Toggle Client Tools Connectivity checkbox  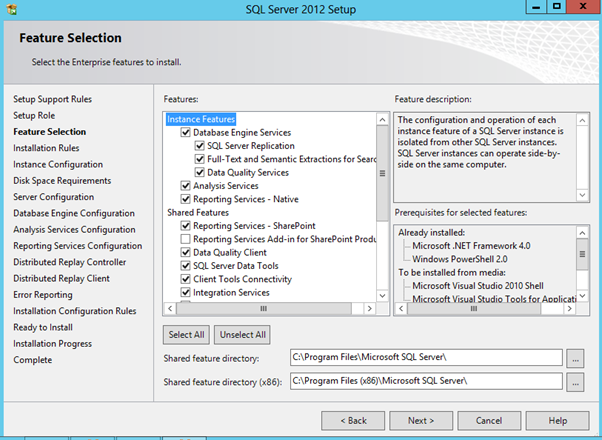point(185,279)
